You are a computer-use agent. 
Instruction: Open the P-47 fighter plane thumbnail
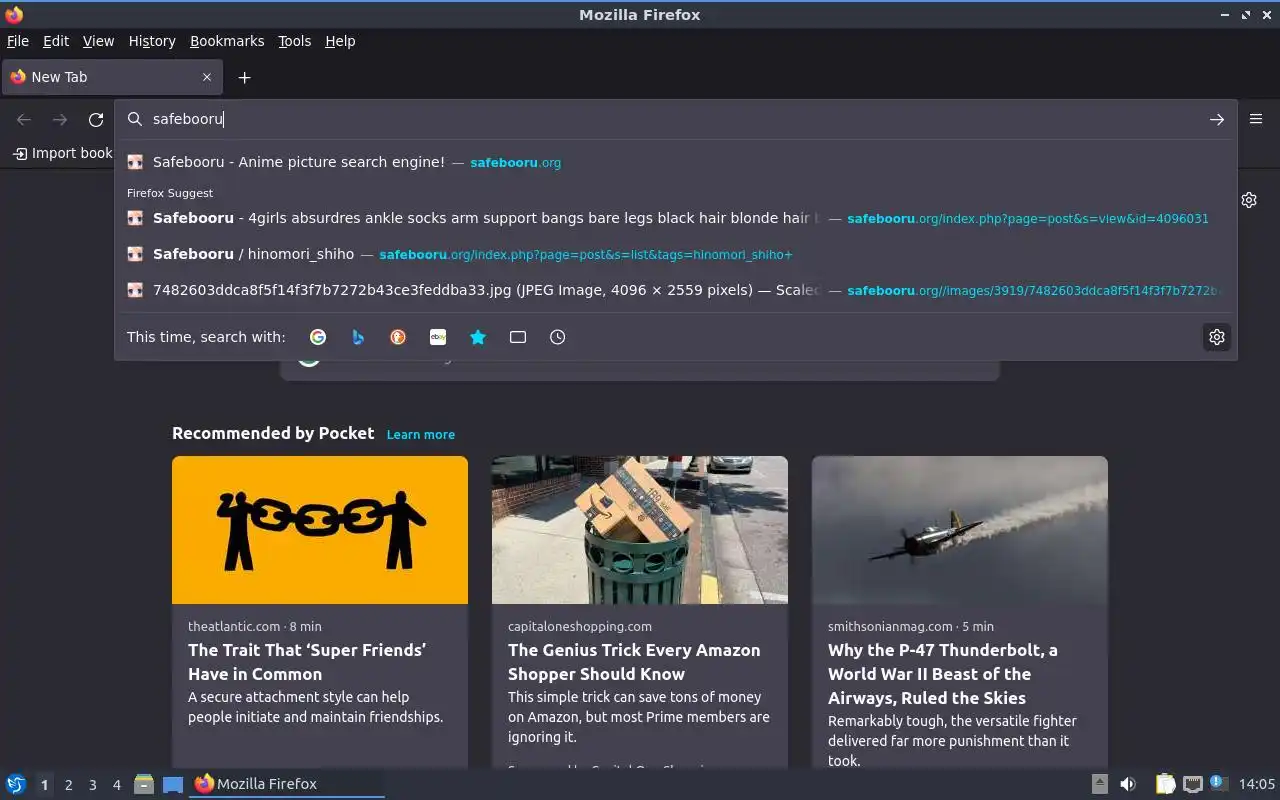coord(960,530)
